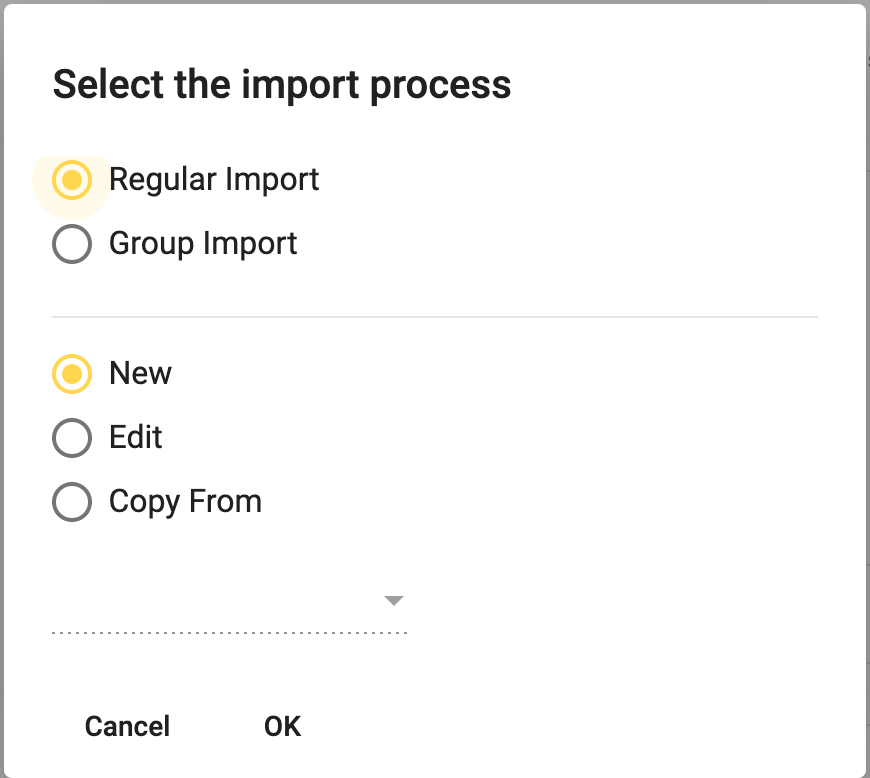The width and height of the screenshot is (870, 778).
Task: Choose the Group Import radio button
Action: tap(72, 244)
